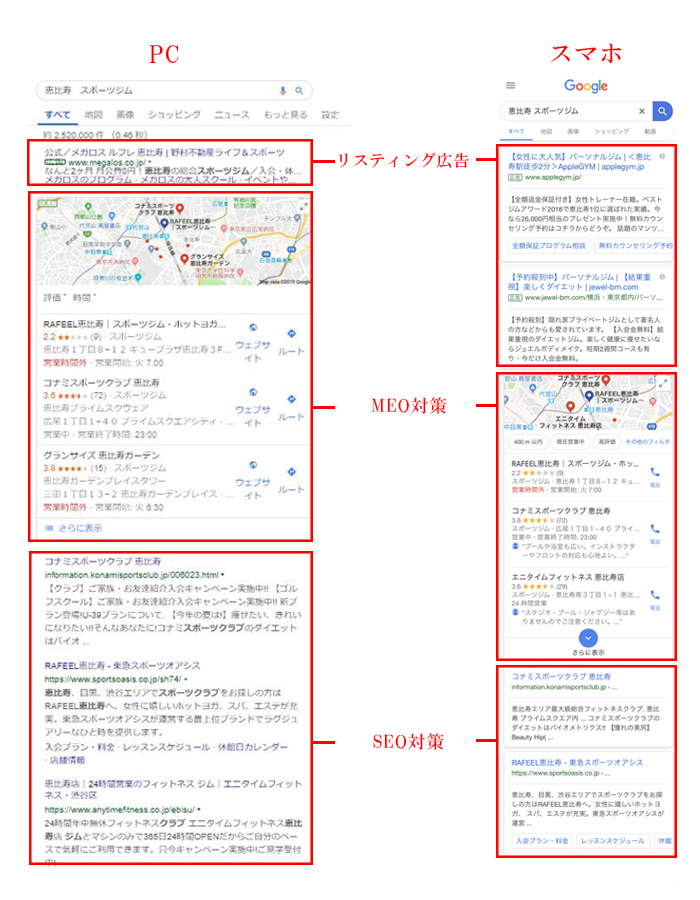Open the hamburger menu on the smartphone Google page
Viewport: 700px width, 900px height.
(x=511, y=86)
